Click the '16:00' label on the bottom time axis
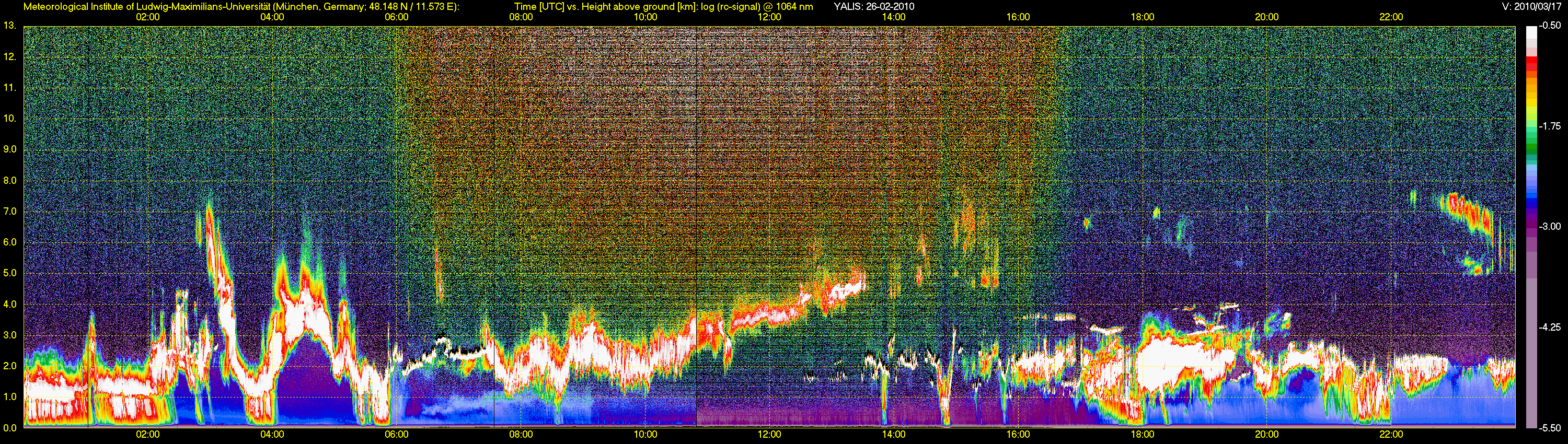The height and width of the screenshot is (444, 1568). point(1018,434)
